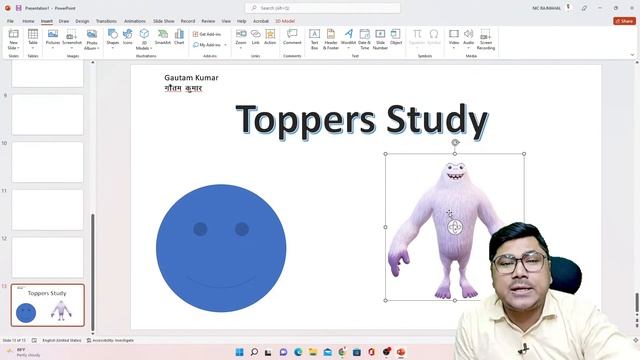
Task: Click the Share button
Action: (x=624, y=21)
